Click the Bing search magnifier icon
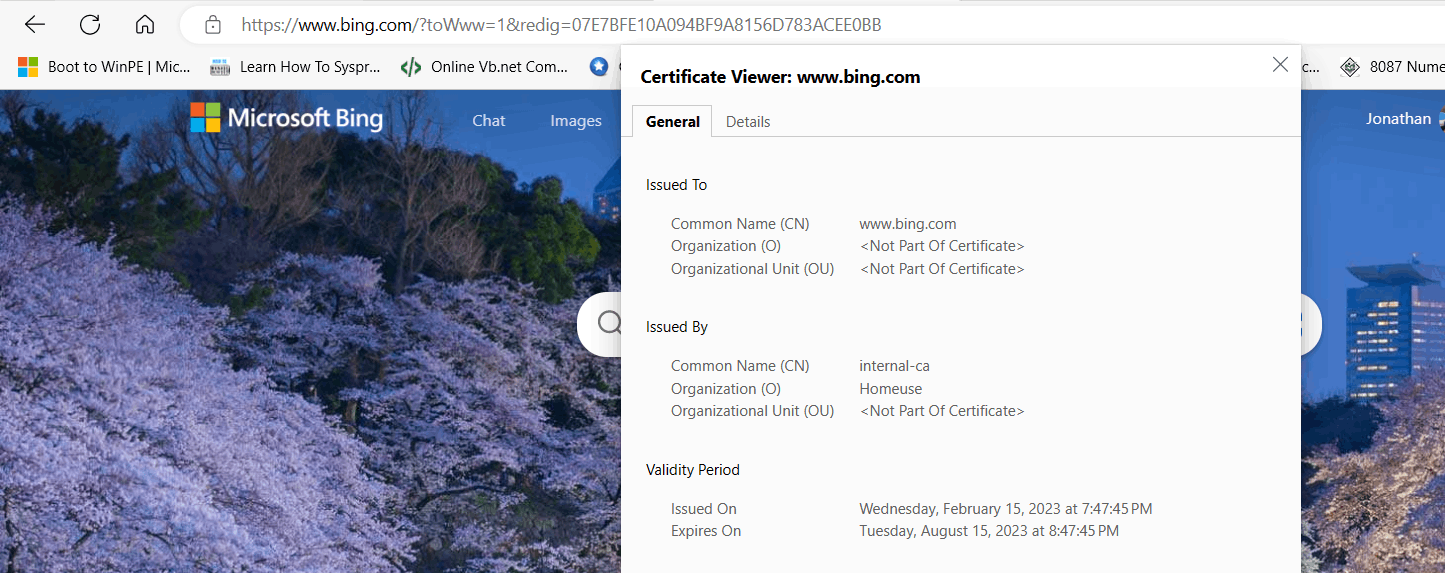This screenshot has width=1445, height=573. pyautogui.click(x=609, y=322)
